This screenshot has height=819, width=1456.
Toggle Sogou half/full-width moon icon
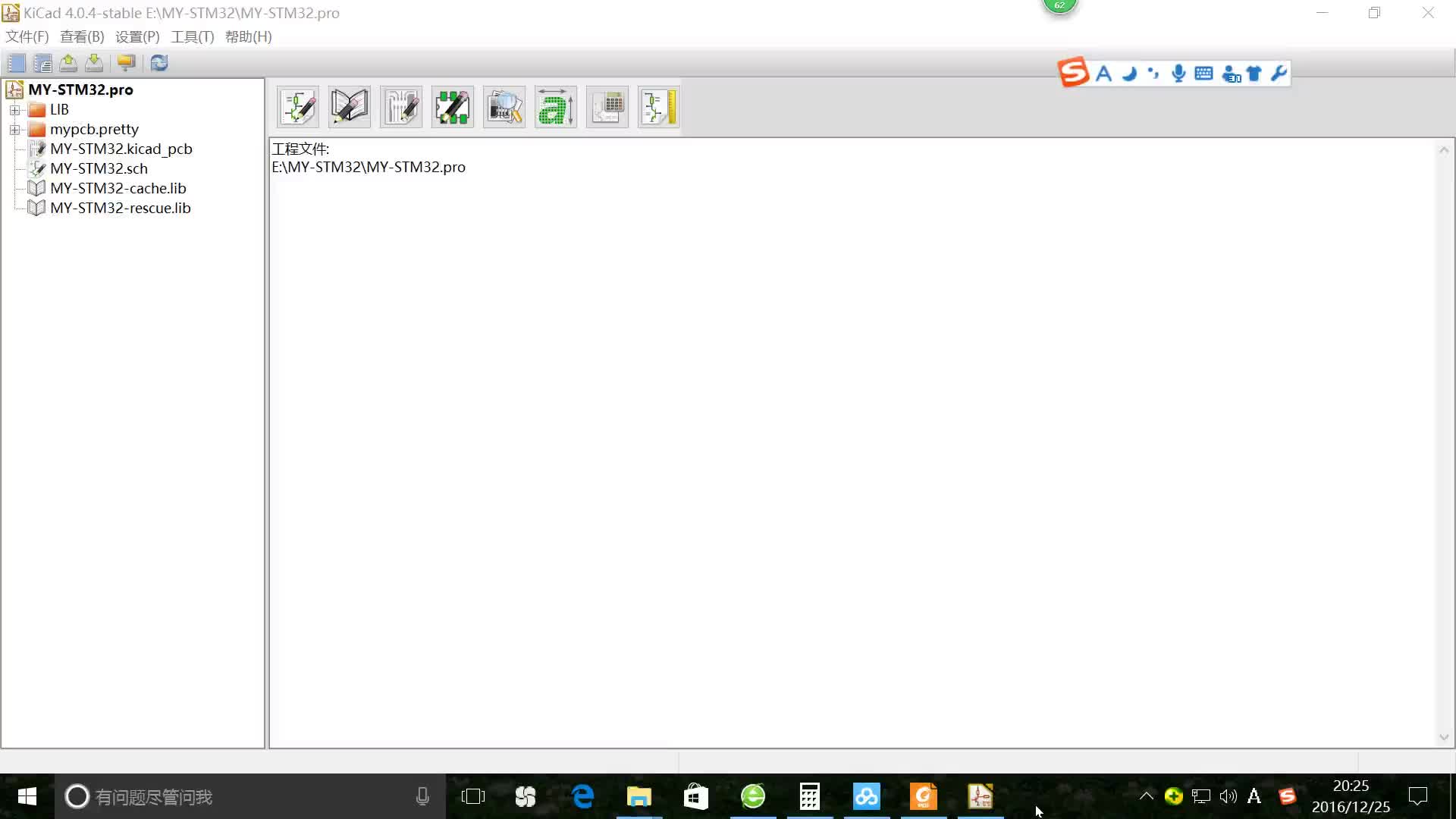[x=1129, y=74]
